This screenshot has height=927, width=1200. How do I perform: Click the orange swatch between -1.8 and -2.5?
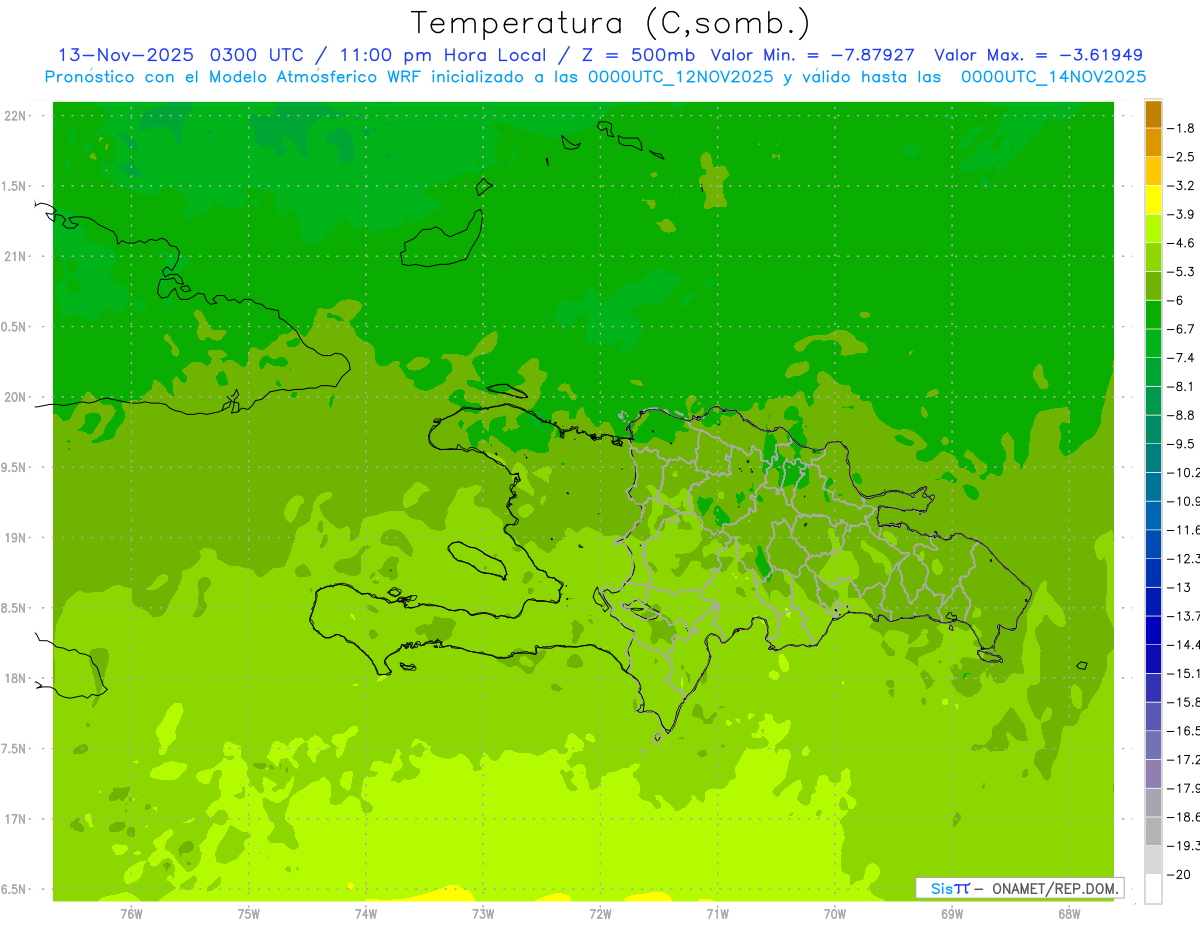[x=1153, y=143]
